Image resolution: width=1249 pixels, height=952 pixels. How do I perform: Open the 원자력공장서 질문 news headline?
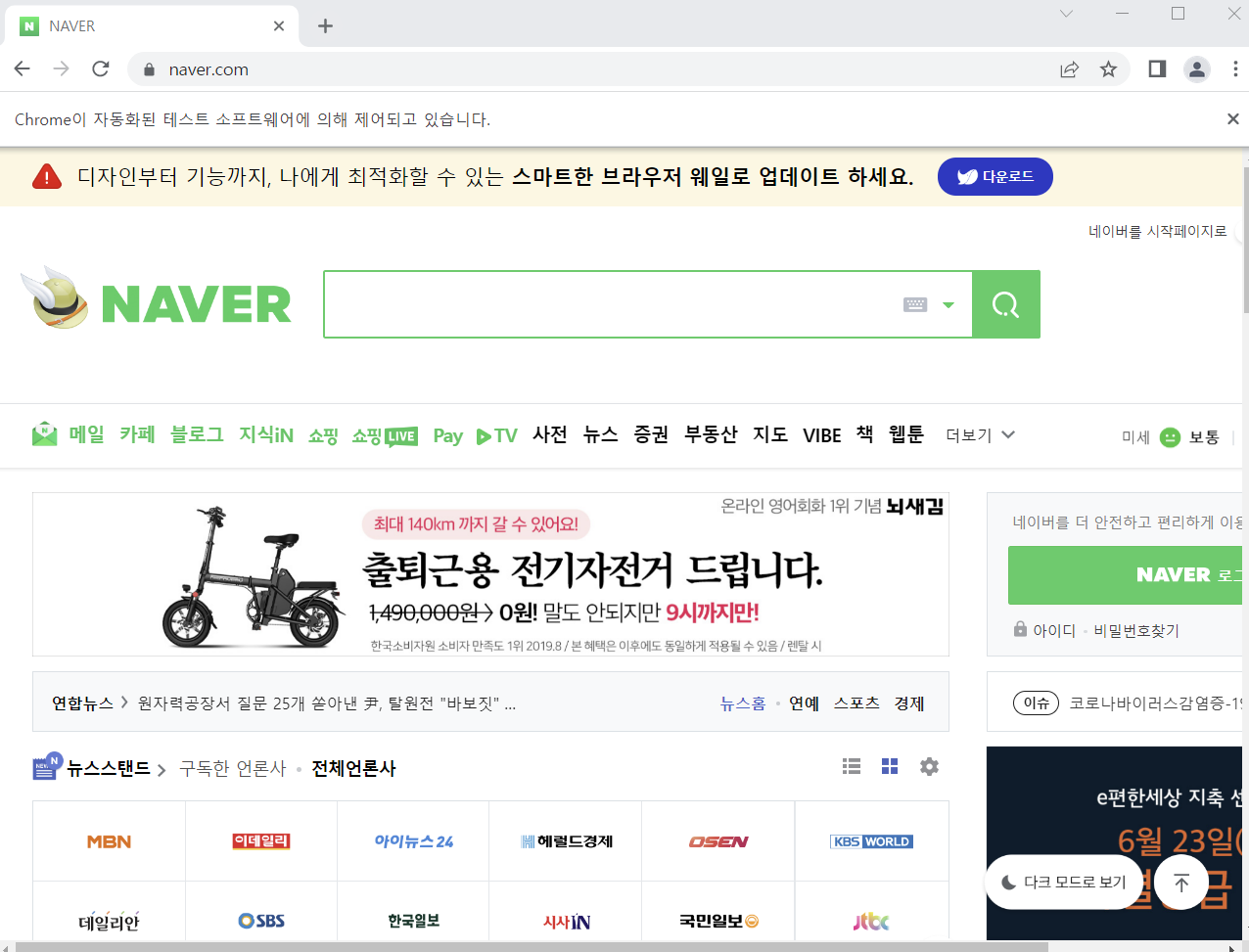[x=327, y=703]
